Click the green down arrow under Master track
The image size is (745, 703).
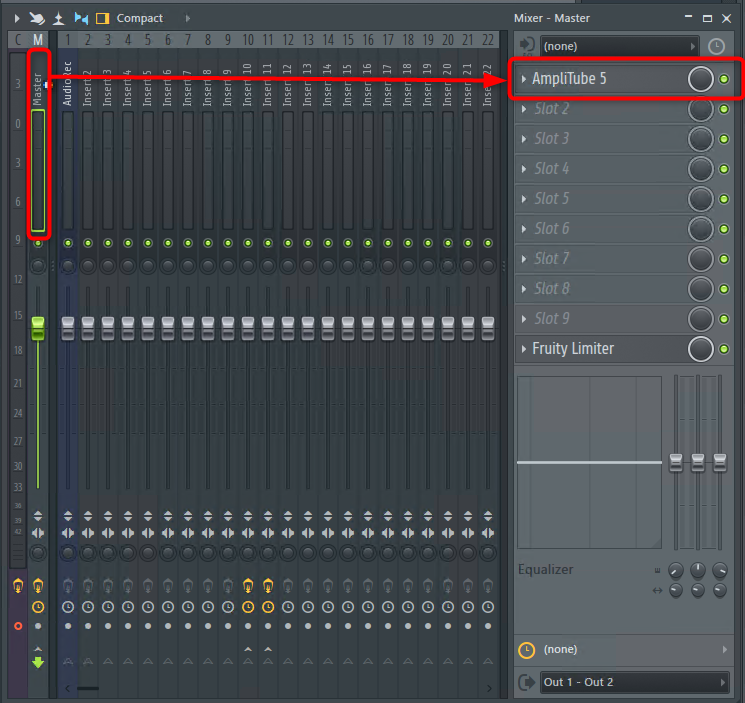tap(38, 661)
